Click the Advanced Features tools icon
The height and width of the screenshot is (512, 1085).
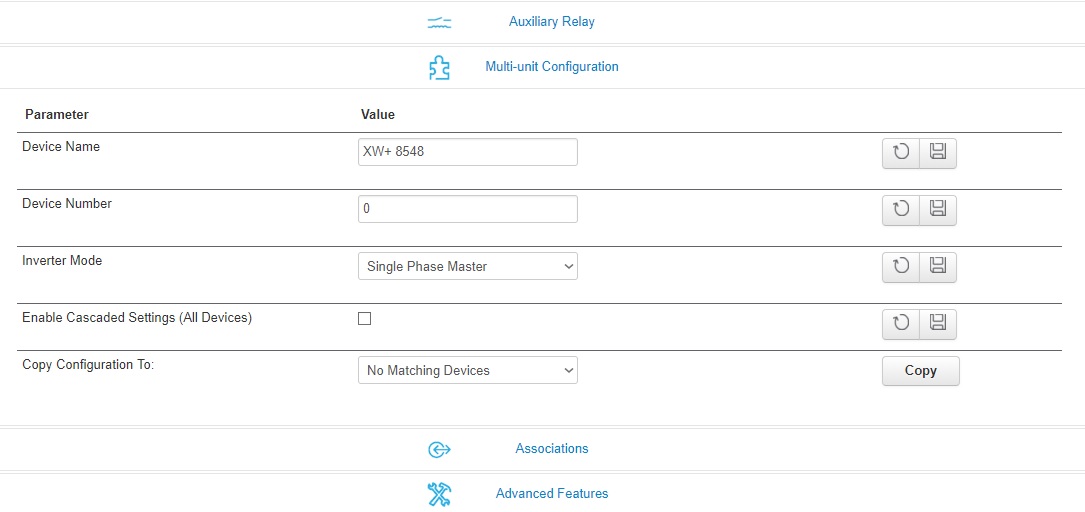tap(439, 494)
